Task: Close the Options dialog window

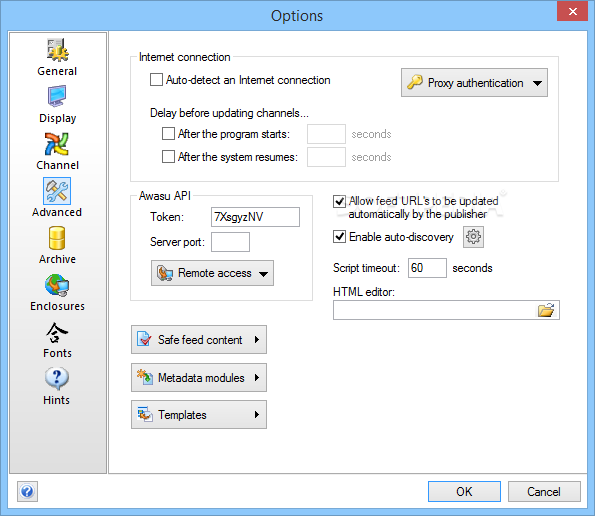Action: 572,11
